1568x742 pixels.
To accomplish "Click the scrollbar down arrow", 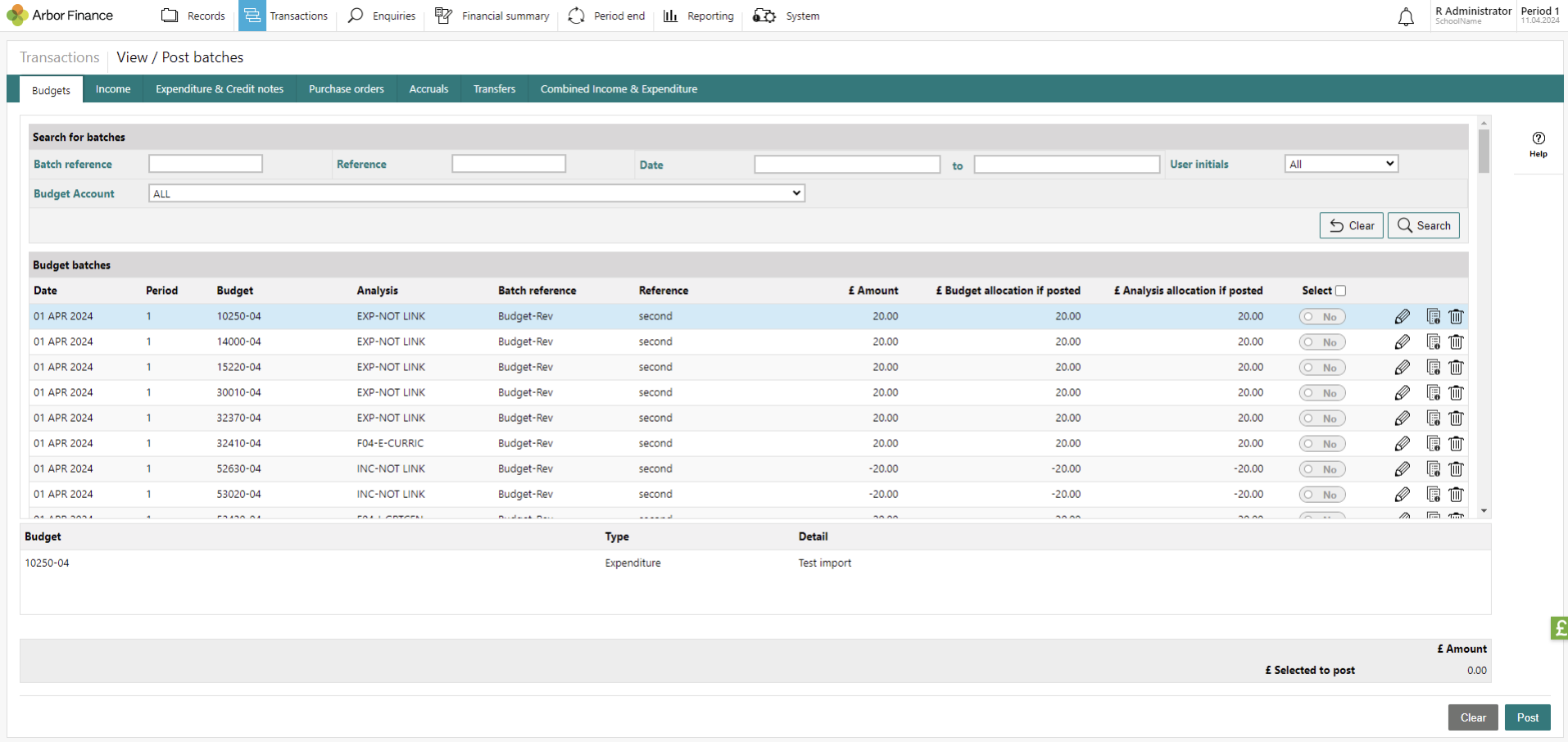I will tap(1484, 510).
